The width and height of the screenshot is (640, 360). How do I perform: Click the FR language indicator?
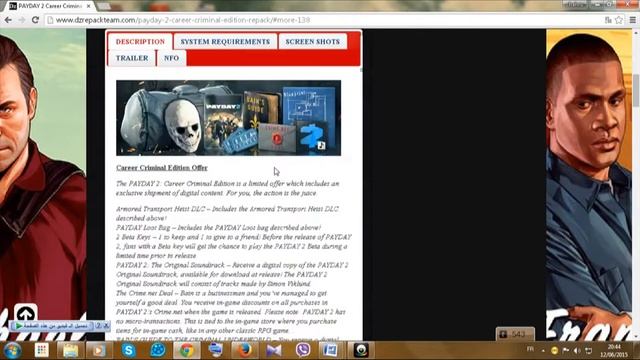pos(530,349)
